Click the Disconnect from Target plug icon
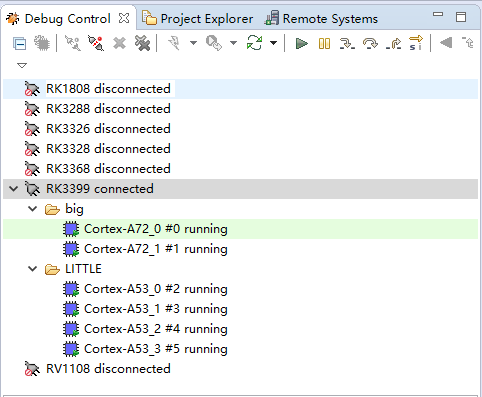Screen dimensions: 482x397 tap(96, 43)
